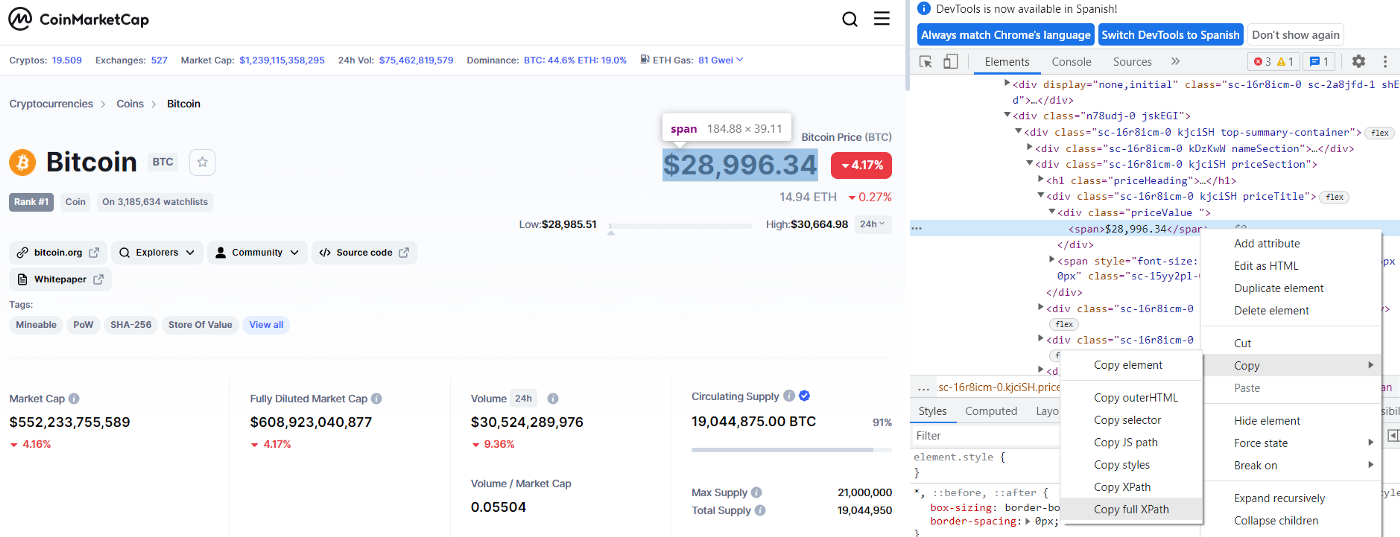The image size is (1400, 537).
Task: Open the Whitepaper link
Action: (x=60, y=280)
